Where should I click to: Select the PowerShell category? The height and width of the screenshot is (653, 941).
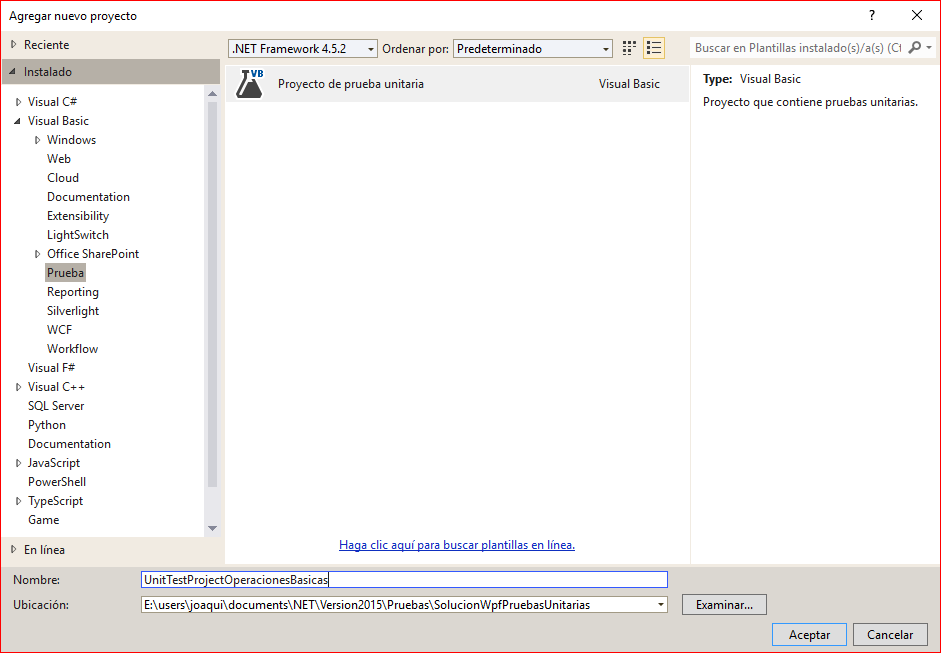57,482
